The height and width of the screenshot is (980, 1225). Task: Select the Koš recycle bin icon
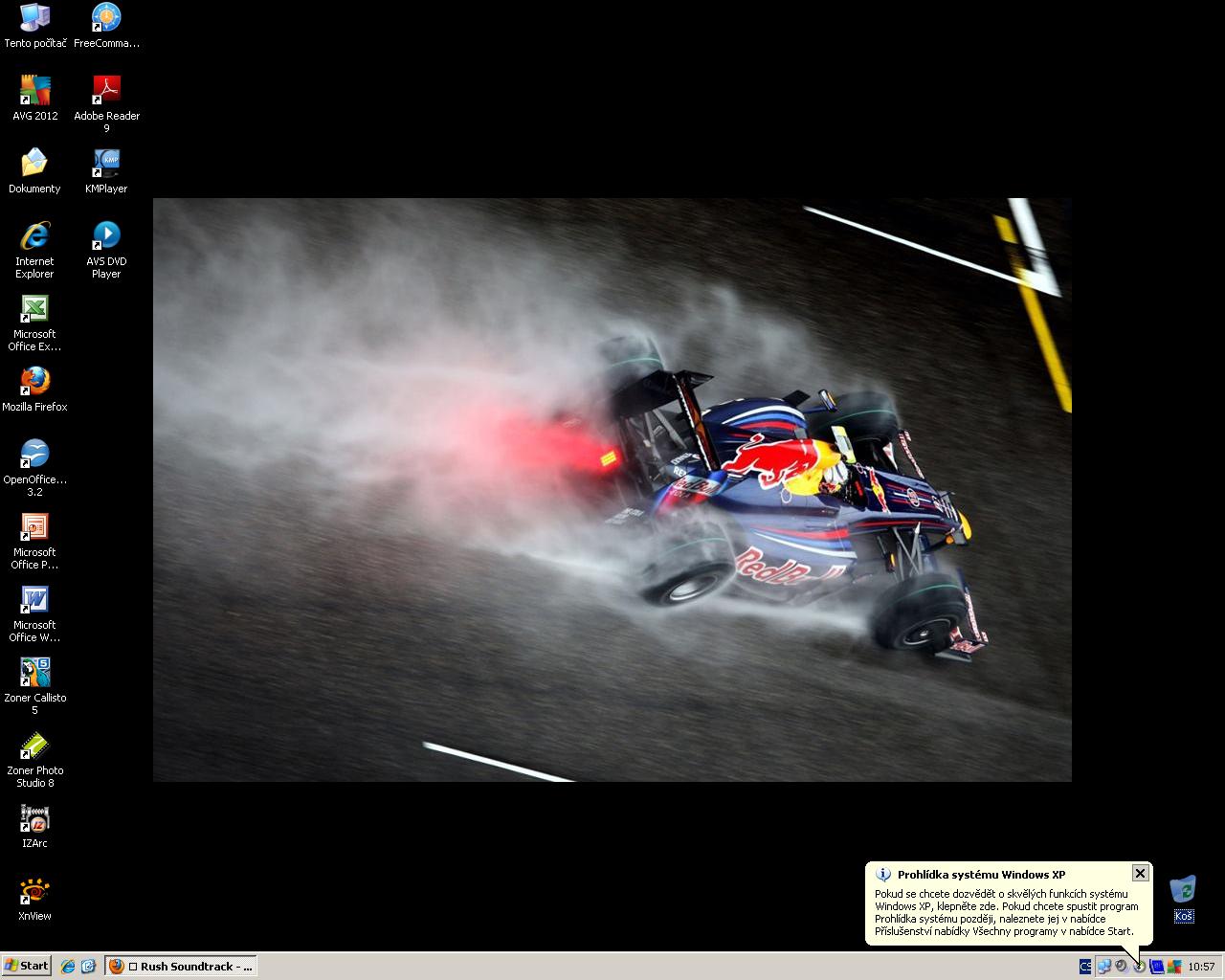[1184, 898]
